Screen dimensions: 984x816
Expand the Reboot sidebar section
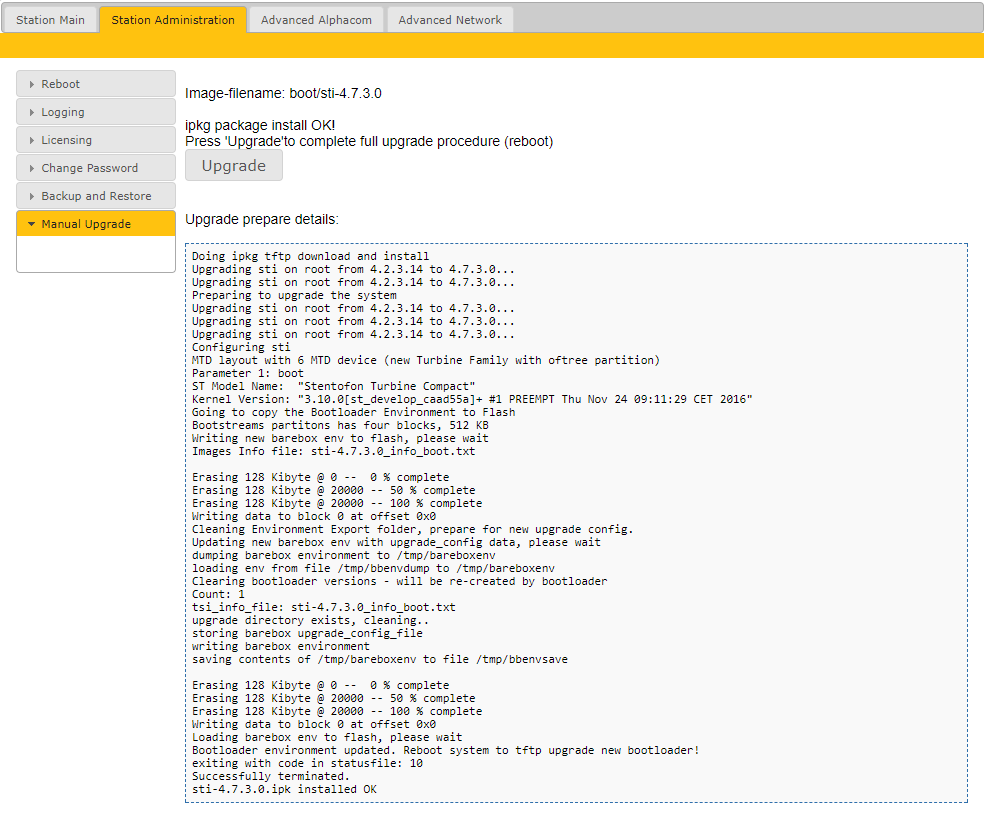96,84
